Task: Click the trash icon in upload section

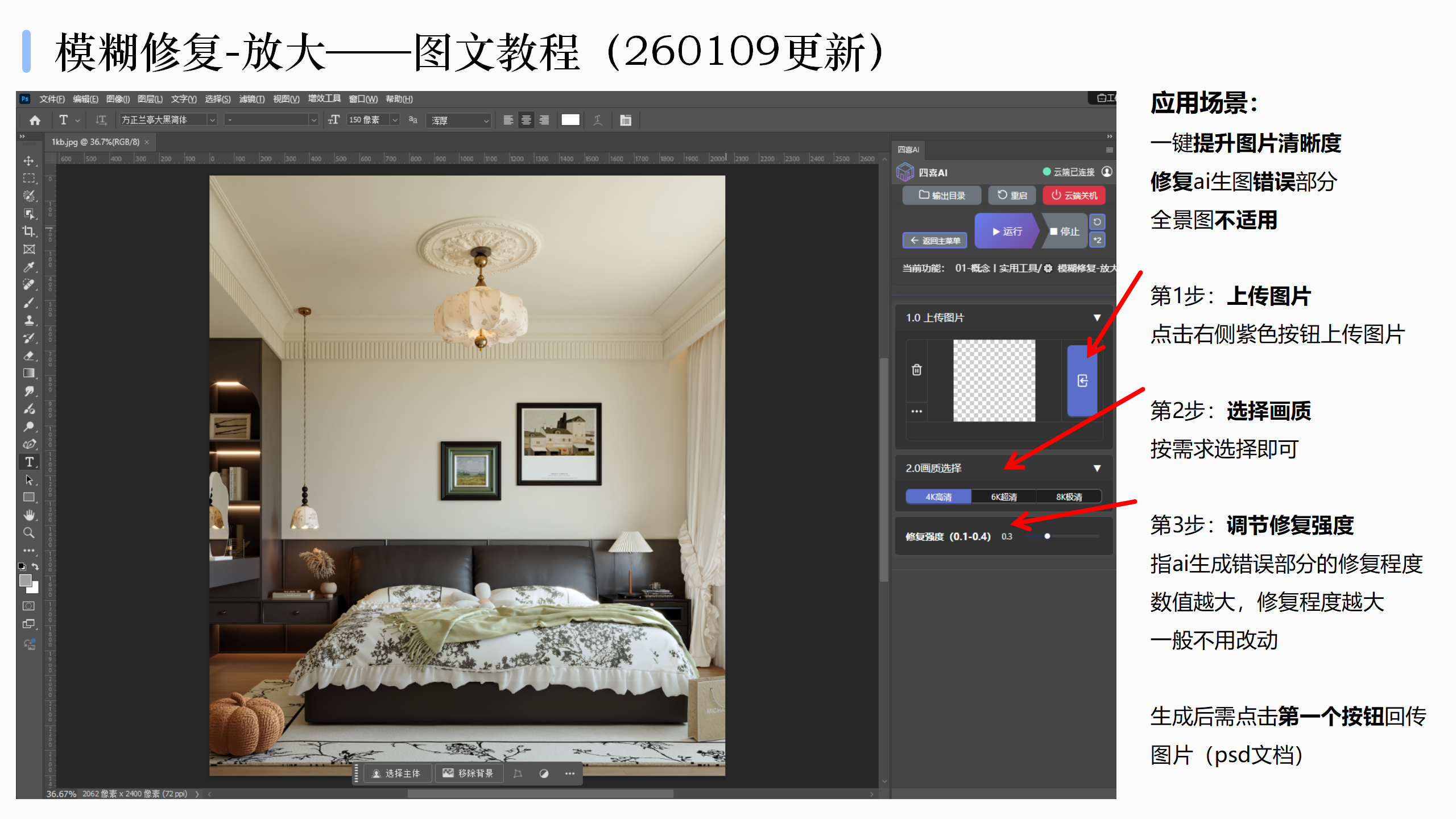Action: [x=916, y=370]
